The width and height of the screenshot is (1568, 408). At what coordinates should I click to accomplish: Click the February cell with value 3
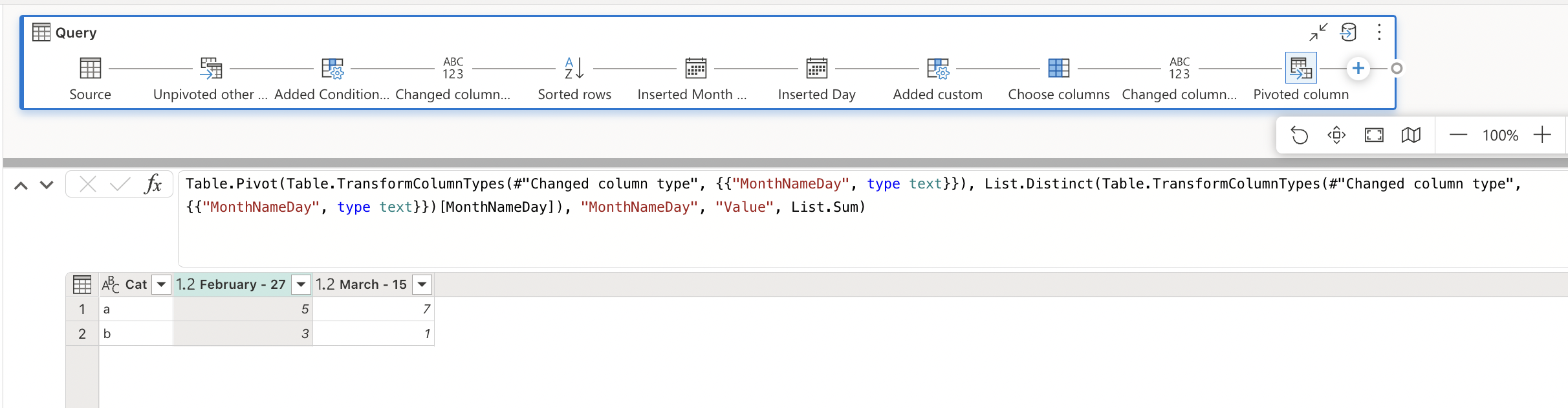click(243, 334)
